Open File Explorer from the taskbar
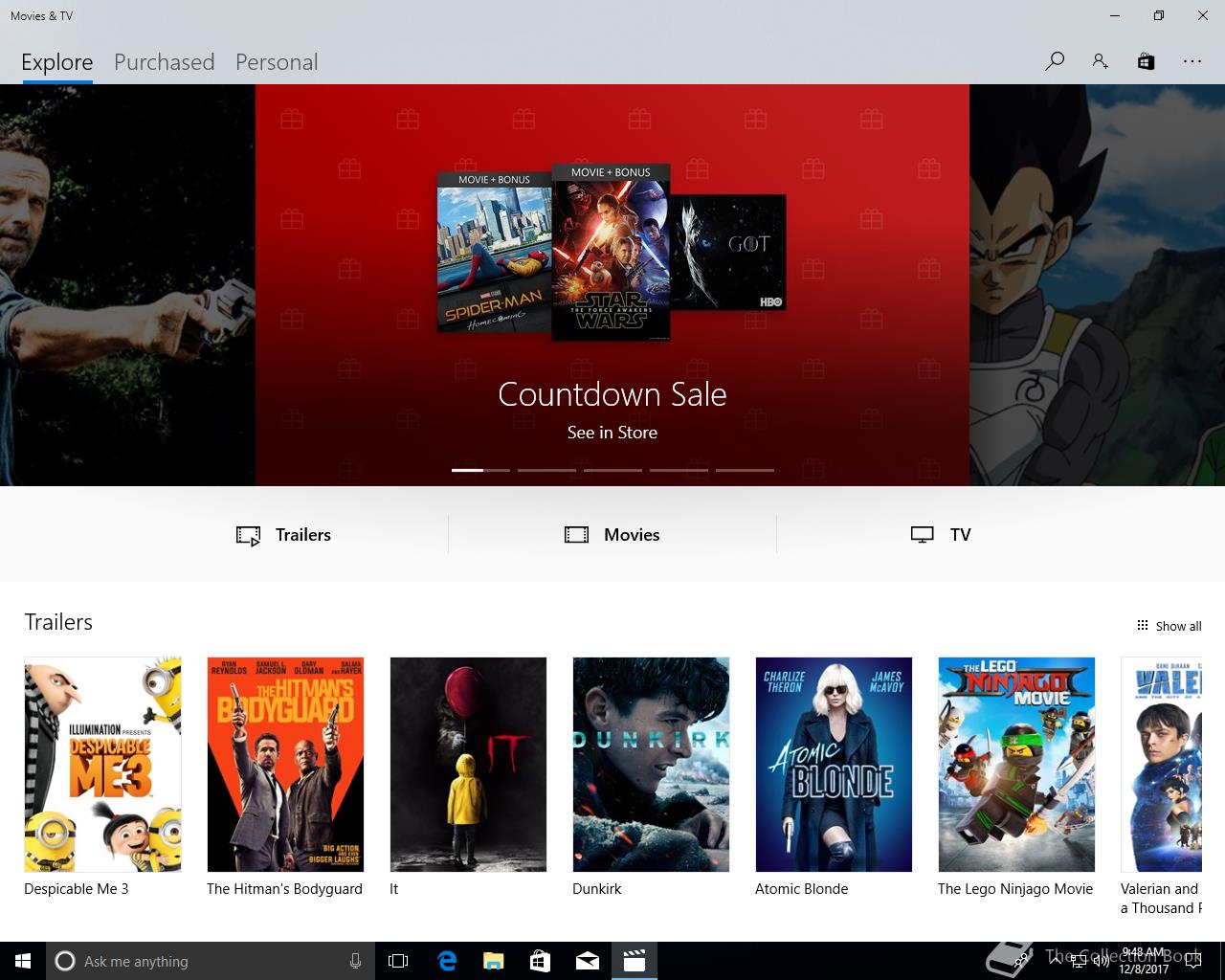Viewport: 1225px width, 980px height. [x=494, y=961]
